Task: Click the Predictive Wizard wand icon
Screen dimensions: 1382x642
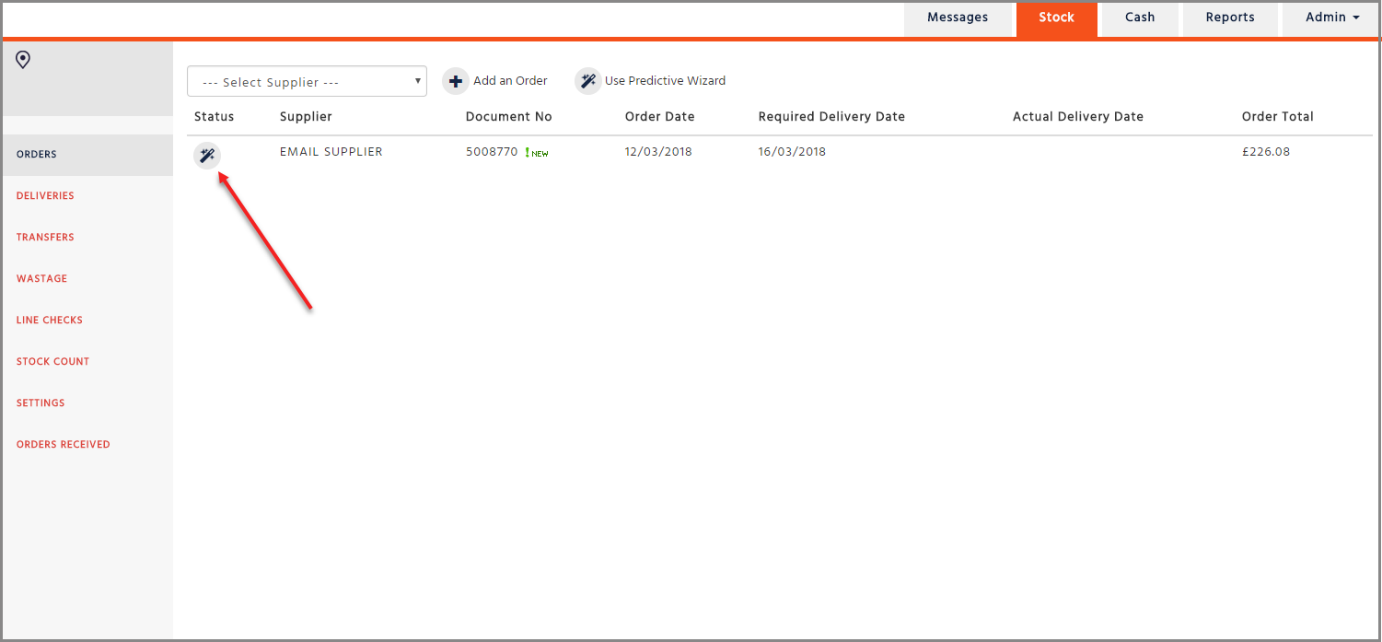Action: coord(588,81)
